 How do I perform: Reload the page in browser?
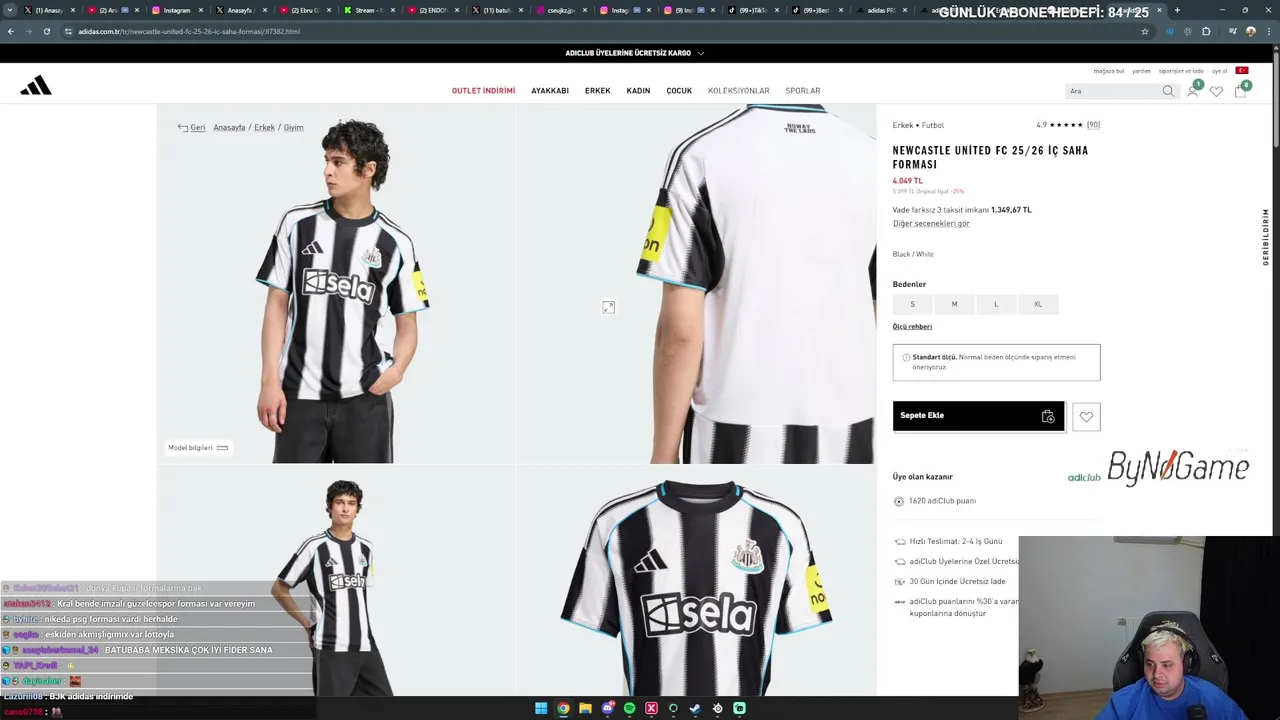(46, 31)
